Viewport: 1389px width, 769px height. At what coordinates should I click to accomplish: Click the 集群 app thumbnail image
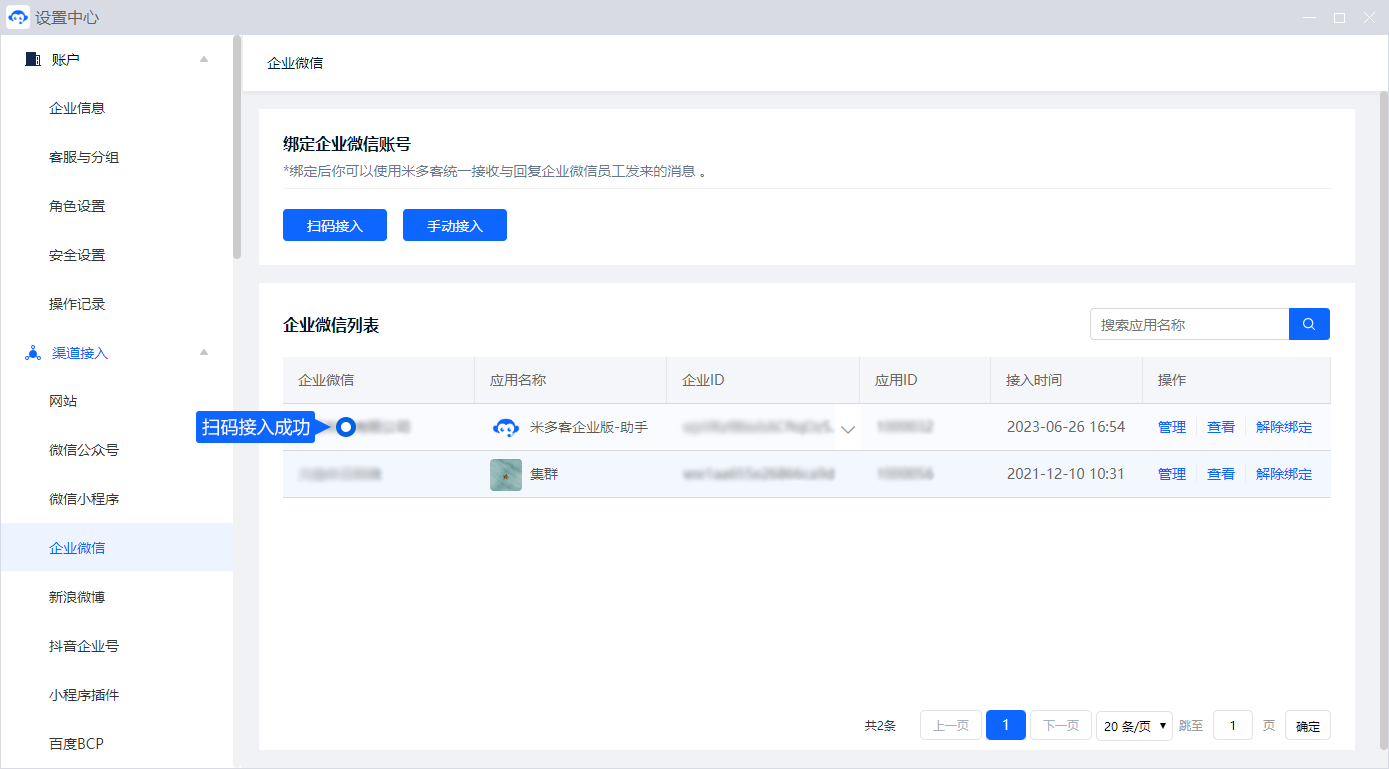point(506,475)
